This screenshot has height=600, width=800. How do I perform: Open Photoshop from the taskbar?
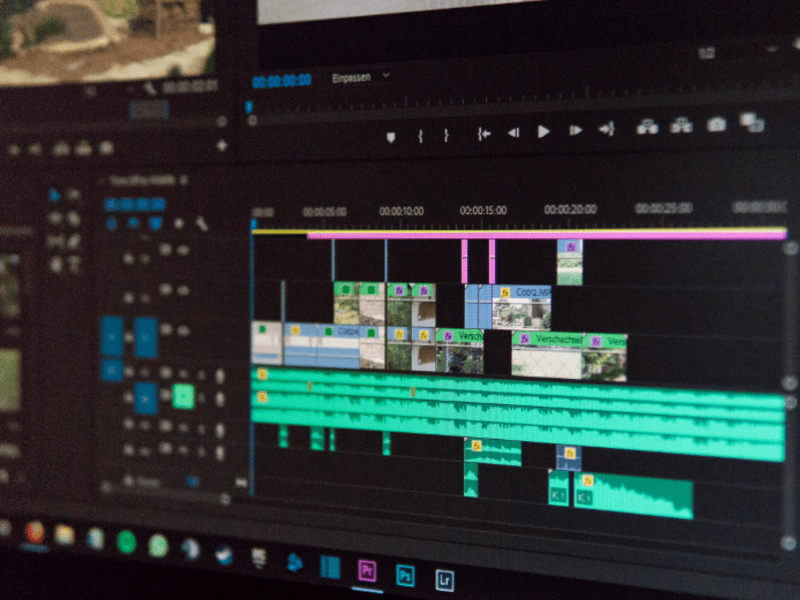click(405, 575)
